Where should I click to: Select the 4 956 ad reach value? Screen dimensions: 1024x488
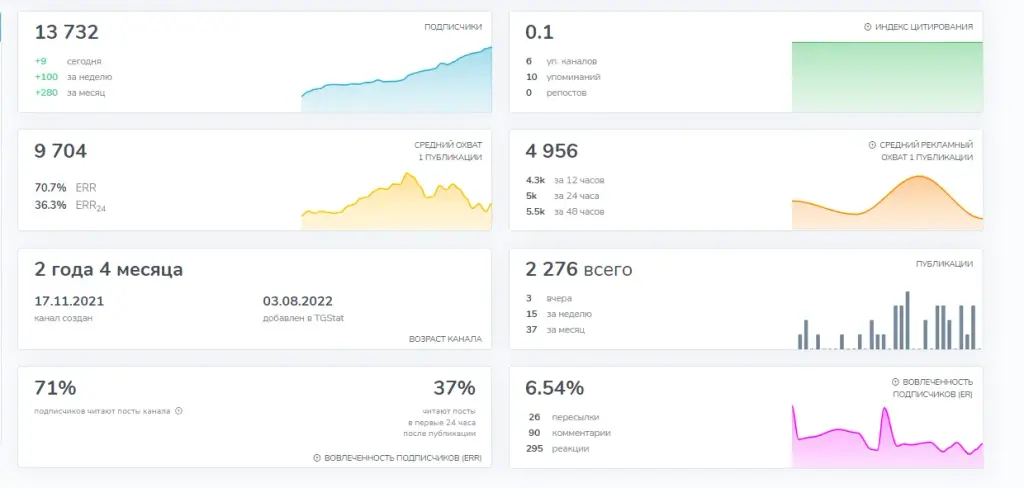(x=552, y=152)
